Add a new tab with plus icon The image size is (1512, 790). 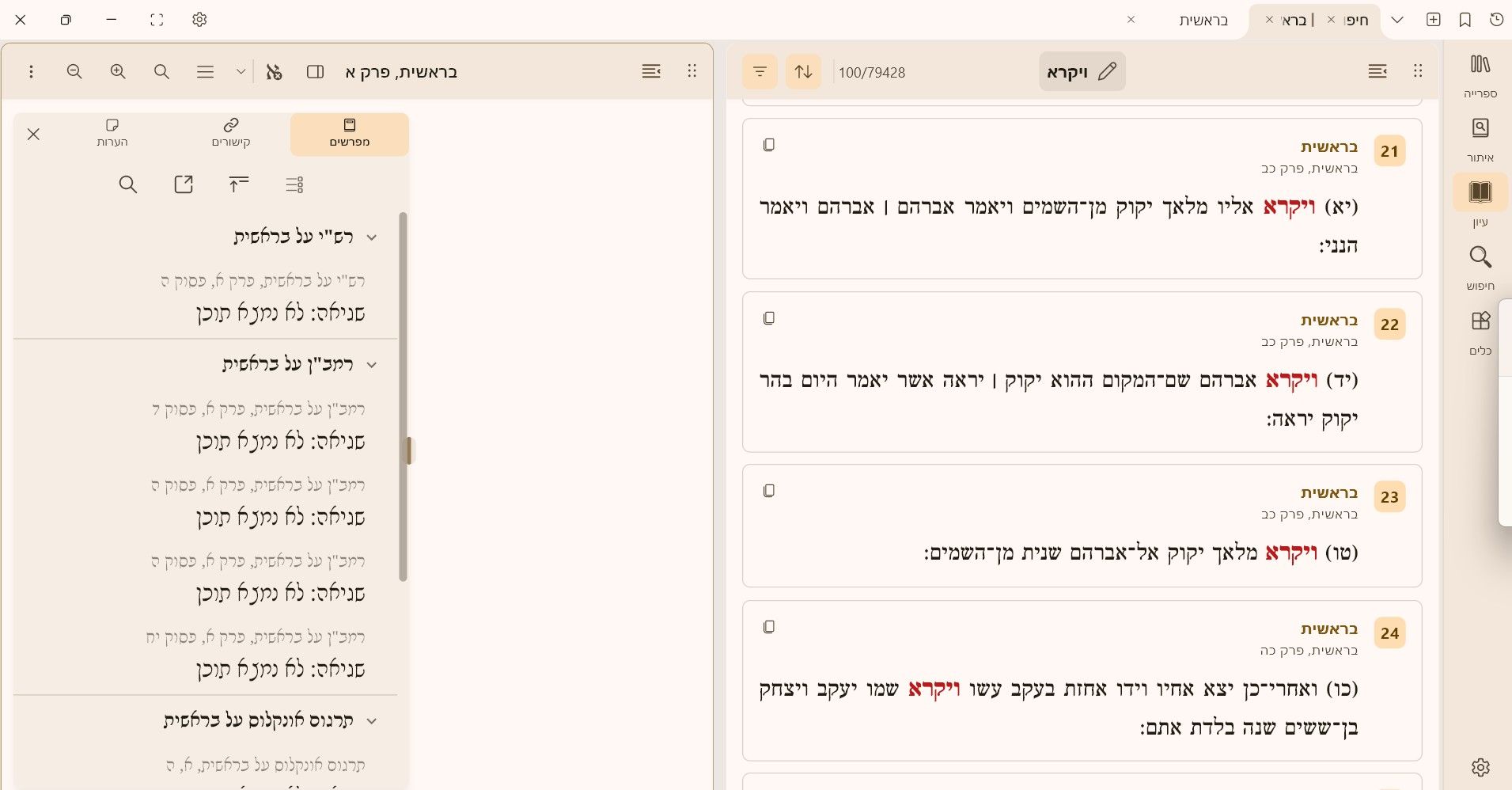pos(1434,20)
